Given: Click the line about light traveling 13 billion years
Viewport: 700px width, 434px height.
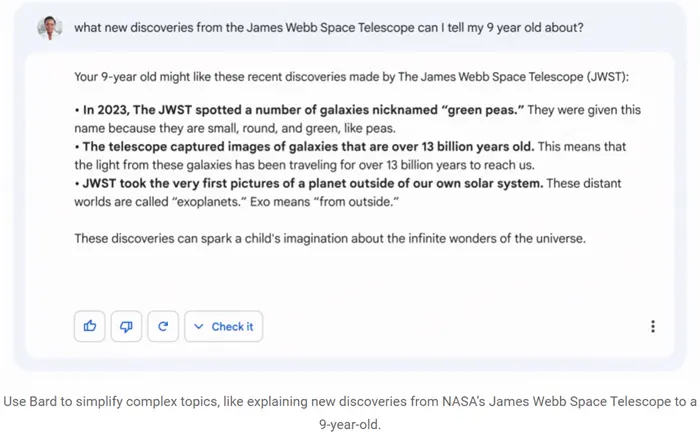Looking at the screenshot, I should pyautogui.click(x=304, y=165).
